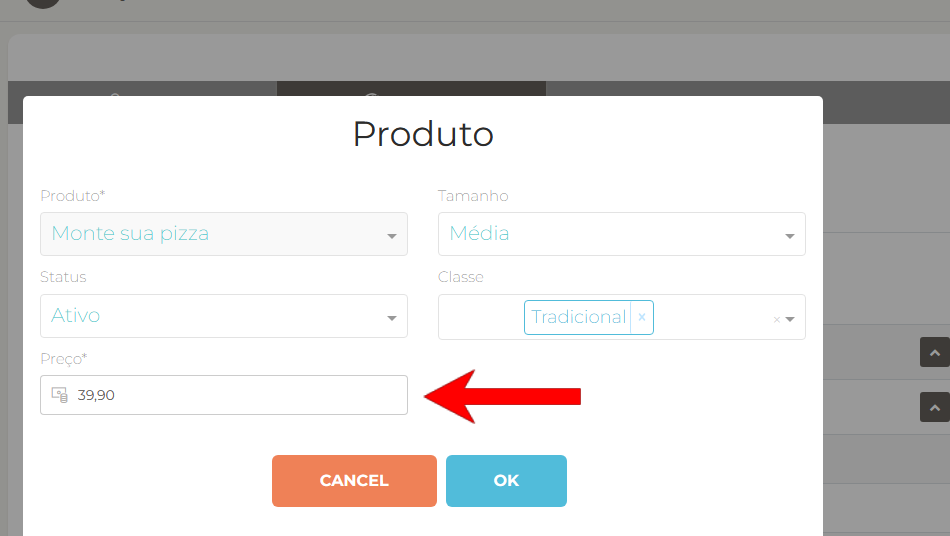Click the CANCEL button

(x=354, y=481)
